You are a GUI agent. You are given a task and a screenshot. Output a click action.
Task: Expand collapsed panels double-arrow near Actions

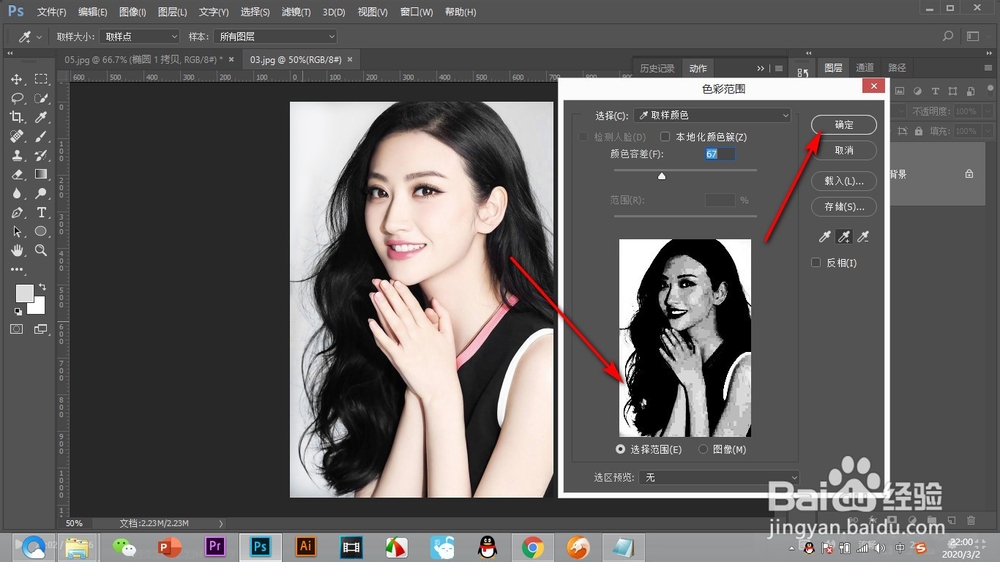(x=760, y=68)
